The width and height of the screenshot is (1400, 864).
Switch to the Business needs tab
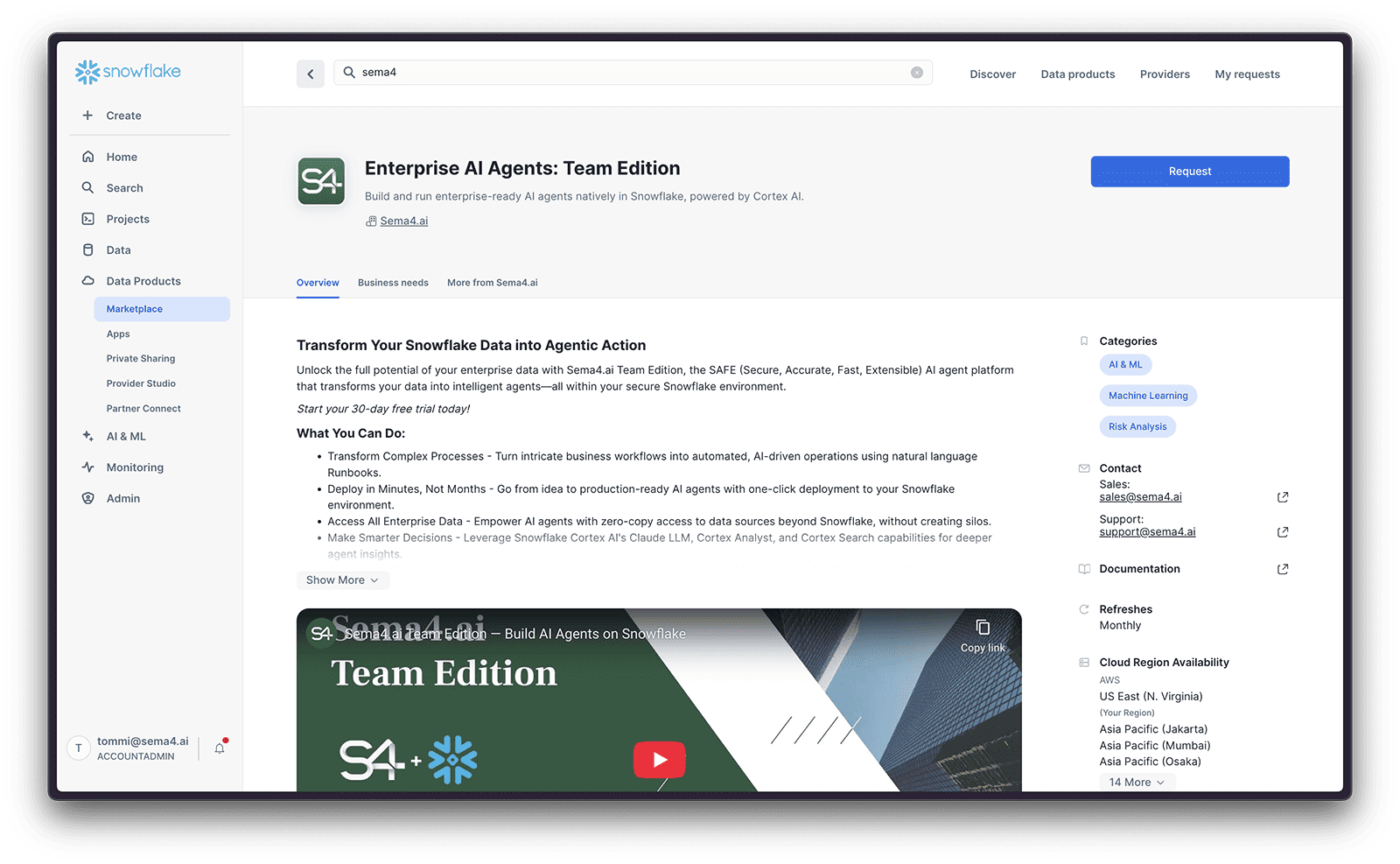(393, 282)
